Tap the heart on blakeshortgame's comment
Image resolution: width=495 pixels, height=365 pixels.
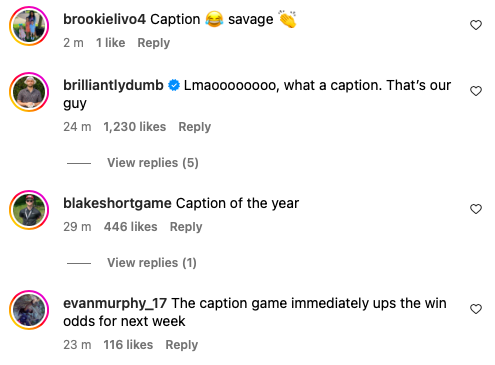click(476, 209)
